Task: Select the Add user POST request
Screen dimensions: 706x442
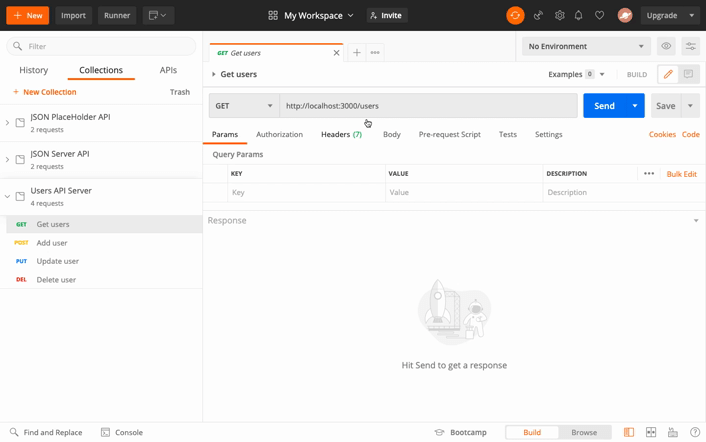Action: 104,243
